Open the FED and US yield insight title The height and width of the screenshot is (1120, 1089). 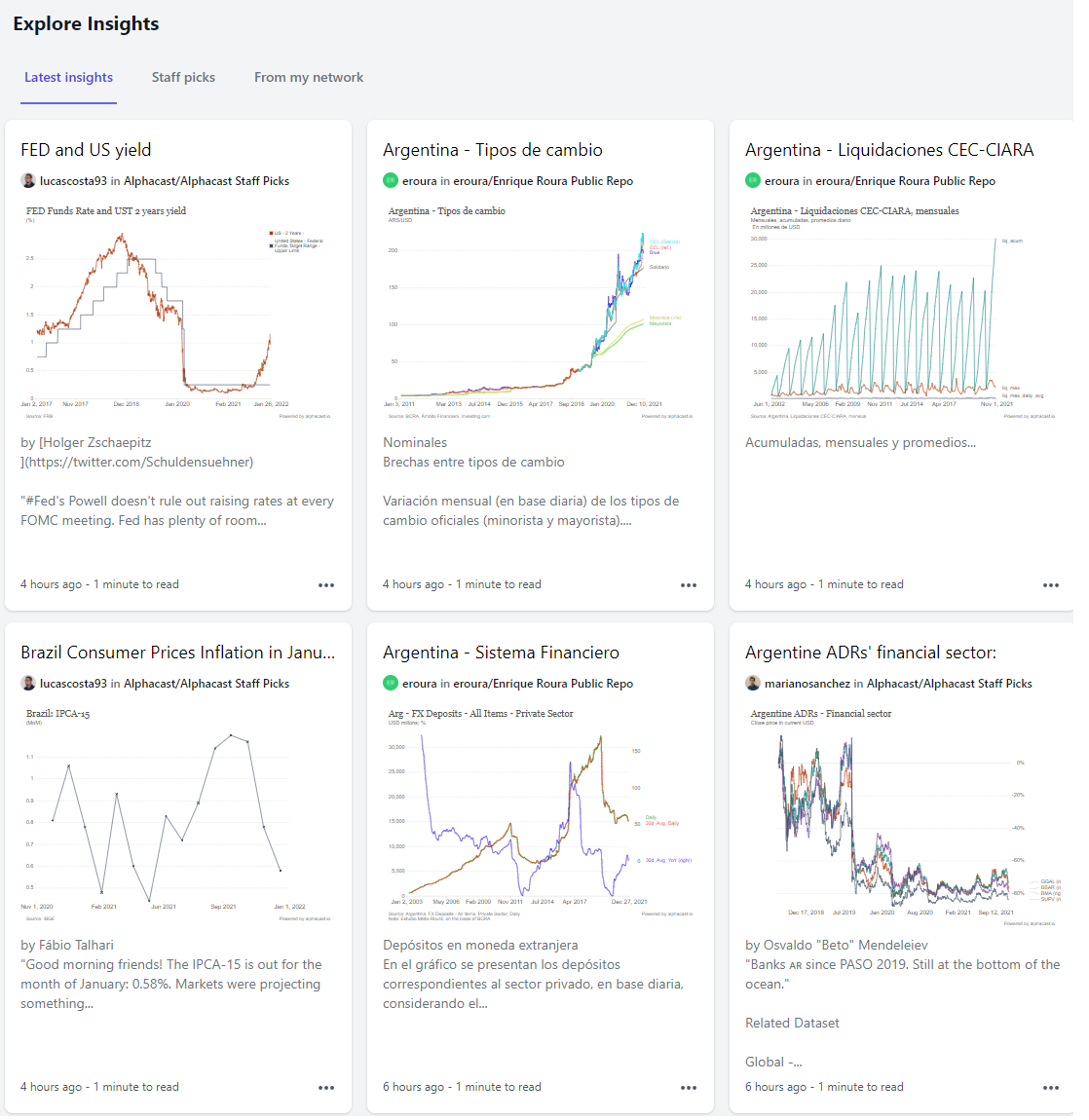(x=86, y=150)
